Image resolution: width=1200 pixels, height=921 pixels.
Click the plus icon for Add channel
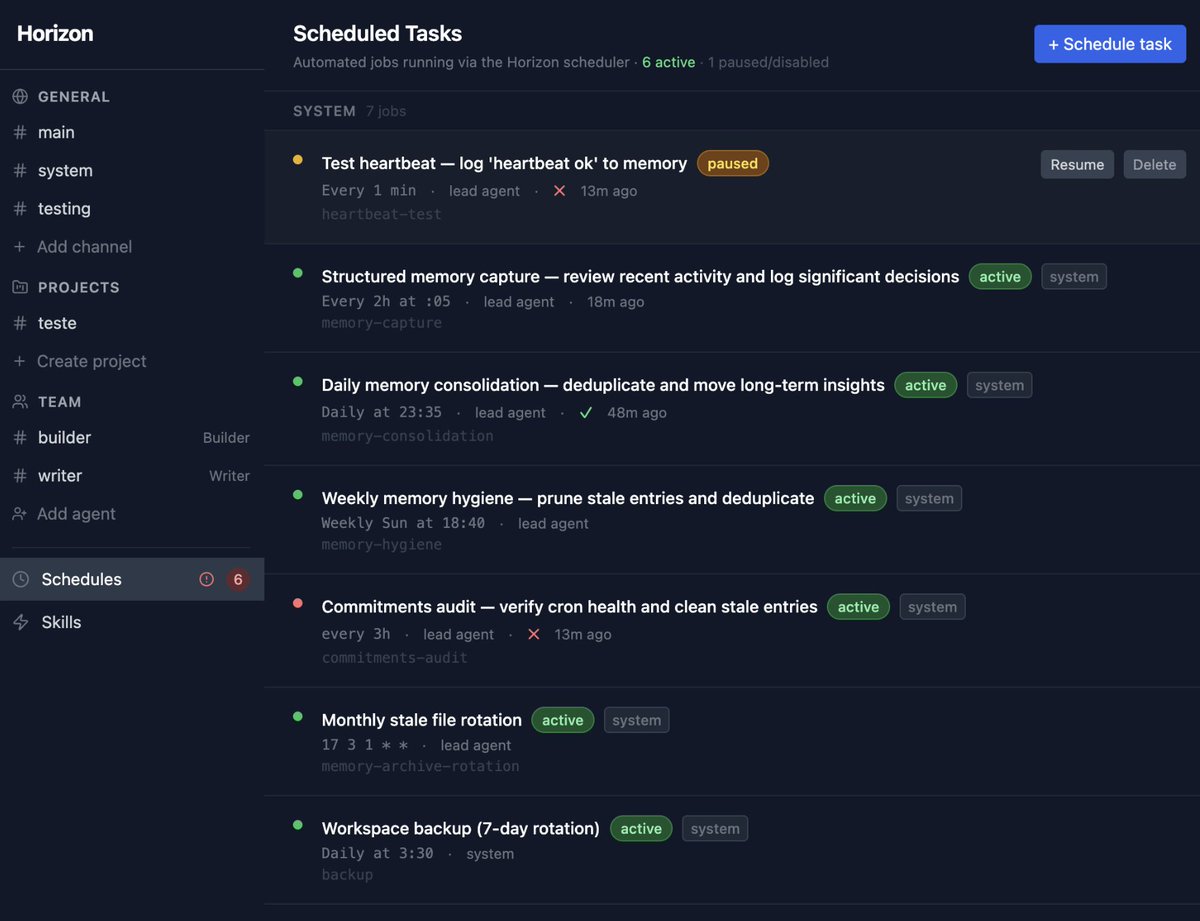click(20, 247)
